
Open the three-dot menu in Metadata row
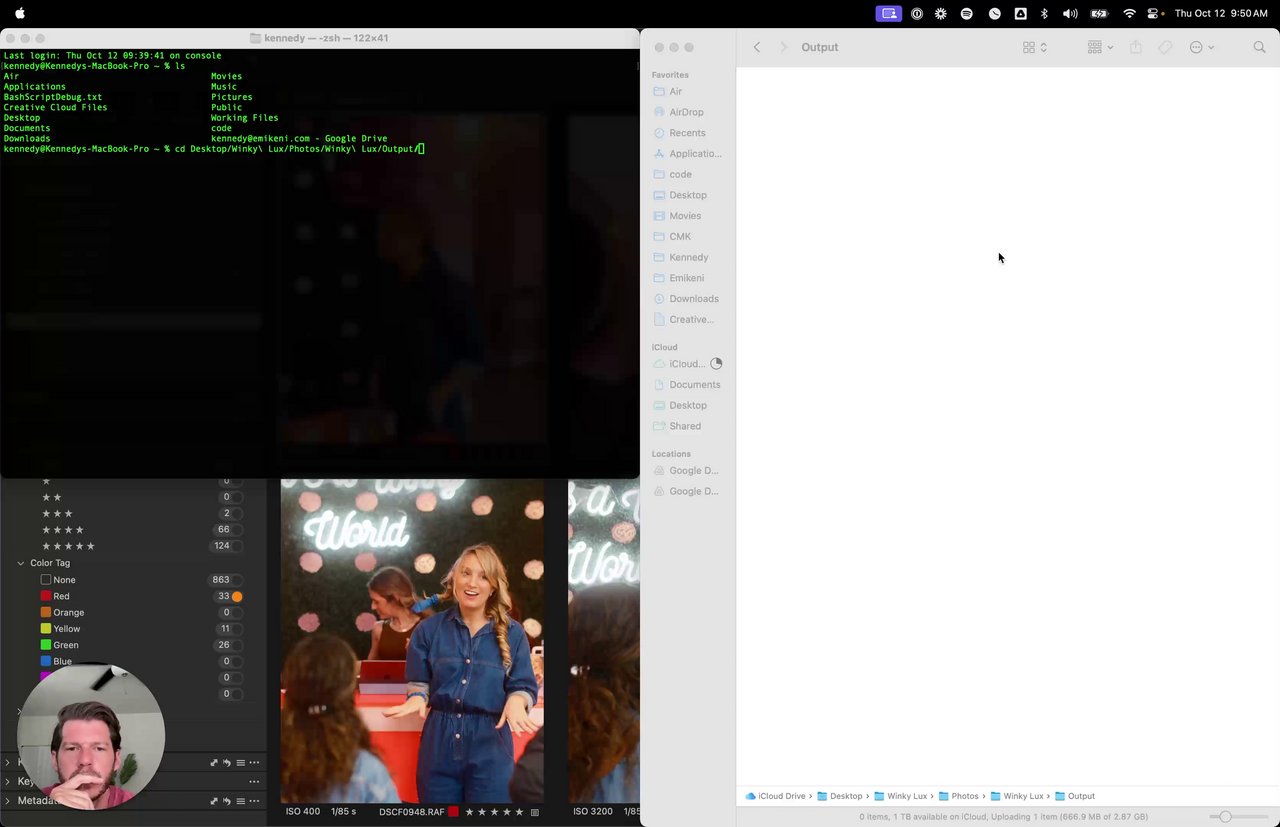(254, 801)
